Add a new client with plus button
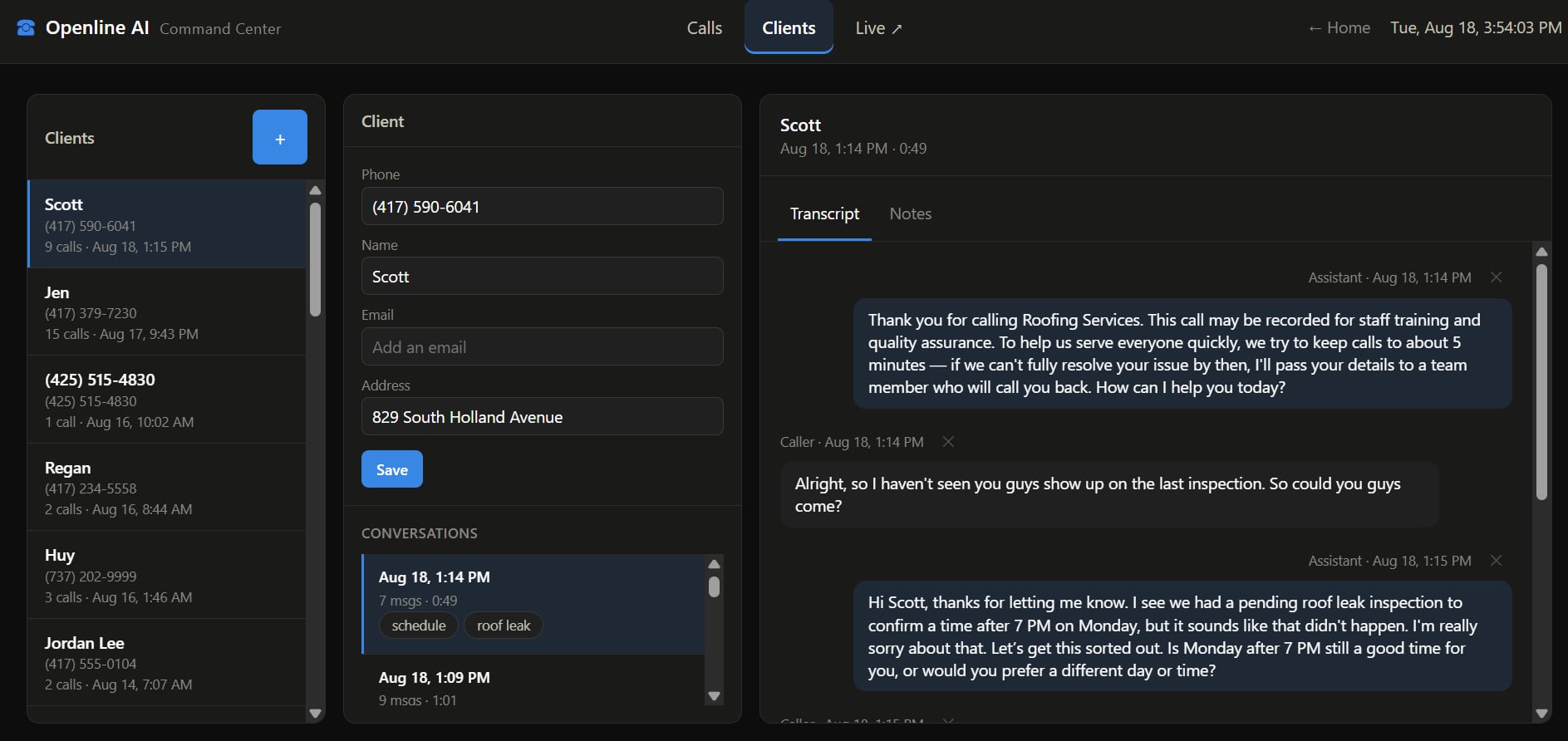The height and width of the screenshot is (741, 1568). 280,137
